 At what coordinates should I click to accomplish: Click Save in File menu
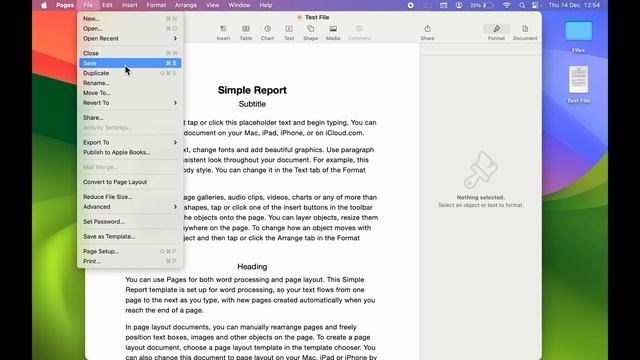pos(130,63)
